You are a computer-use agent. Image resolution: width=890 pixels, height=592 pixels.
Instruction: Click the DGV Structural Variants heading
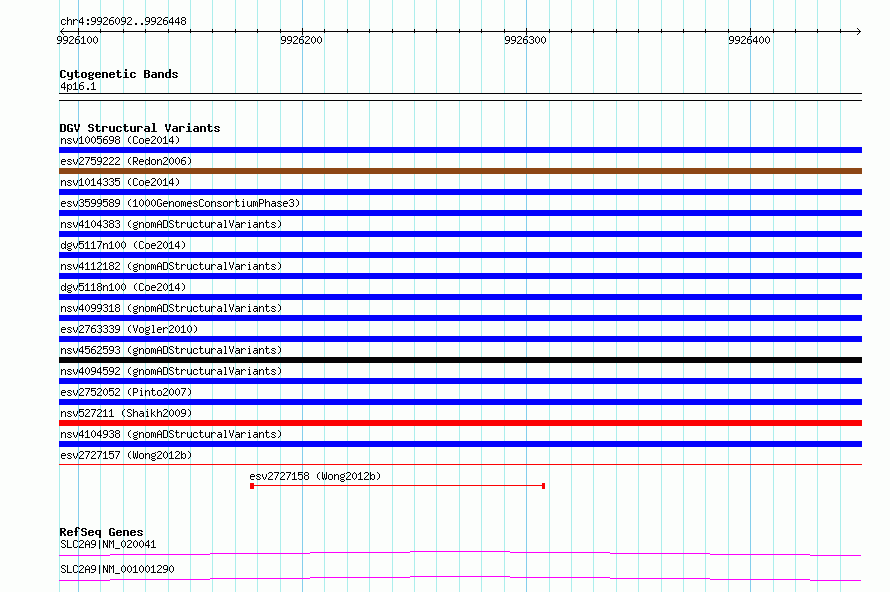(140, 128)
